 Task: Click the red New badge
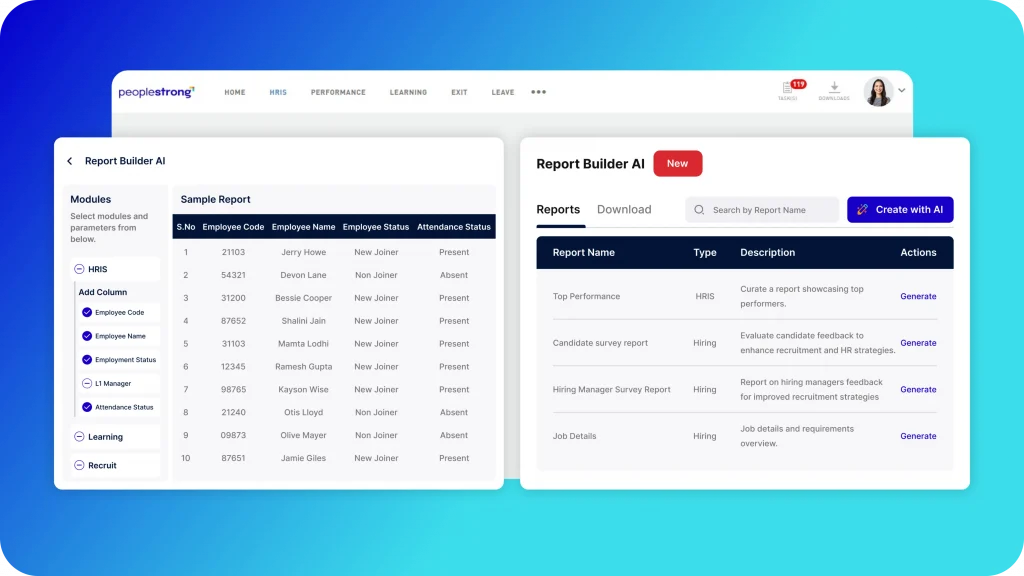click(x=677, y=164)
